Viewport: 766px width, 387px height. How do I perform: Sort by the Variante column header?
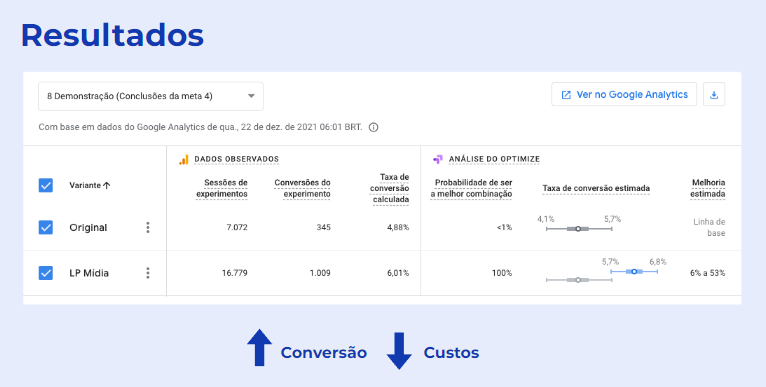tap(90, 186)
